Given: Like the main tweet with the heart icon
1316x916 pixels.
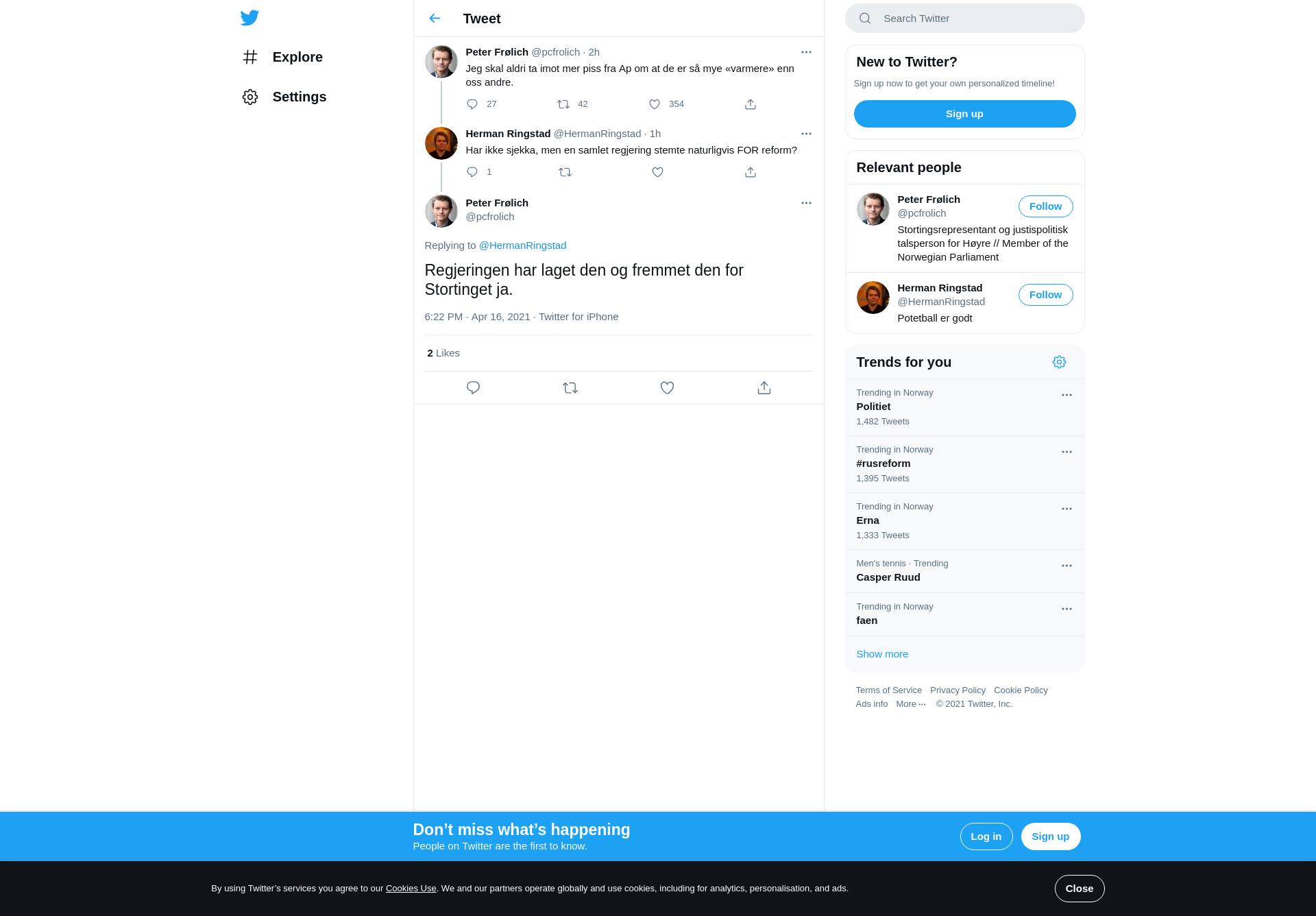Looking at the screenshot, I should tap(667, 388).
